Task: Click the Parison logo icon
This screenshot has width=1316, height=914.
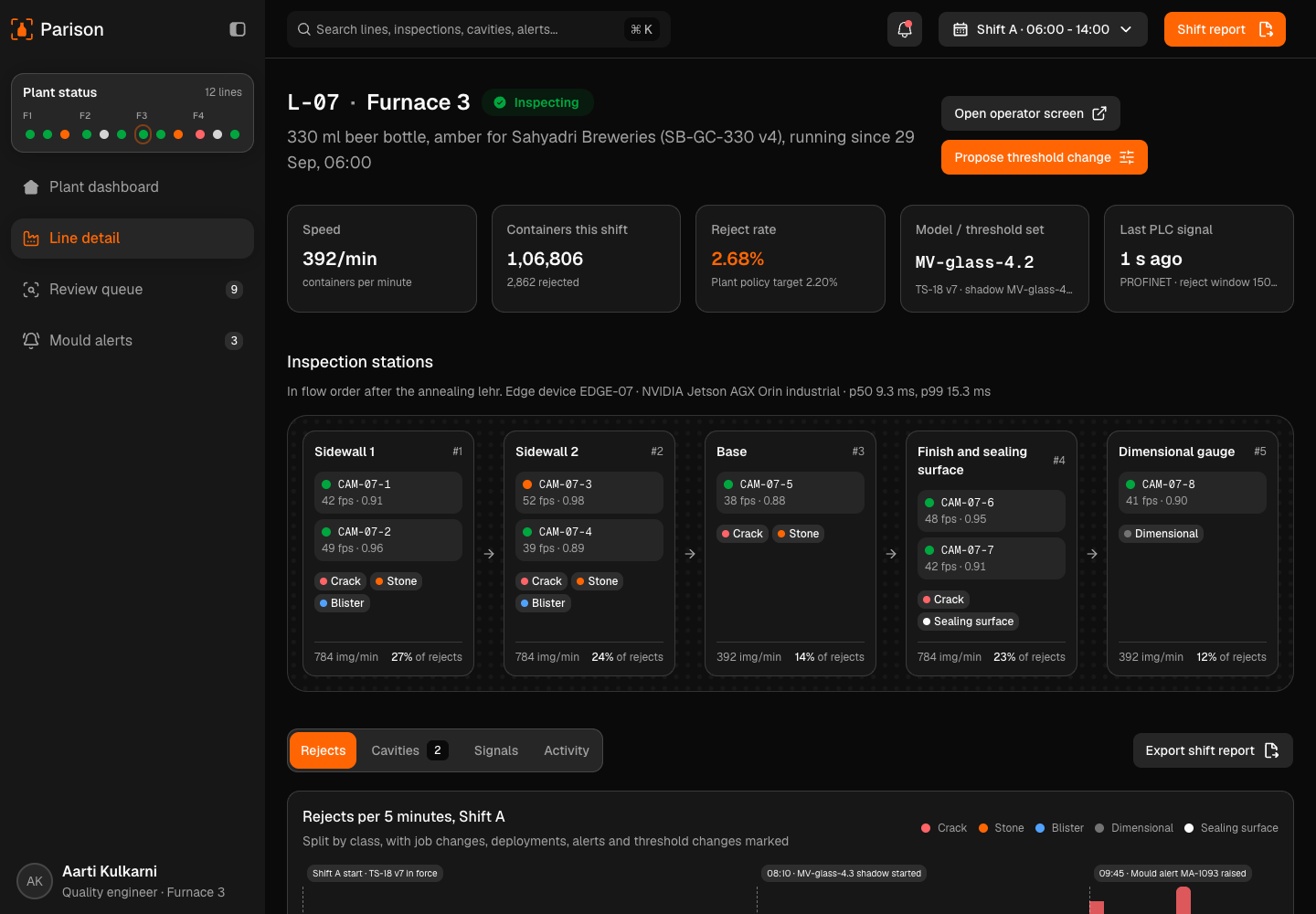Action: [x=22, y=29]
